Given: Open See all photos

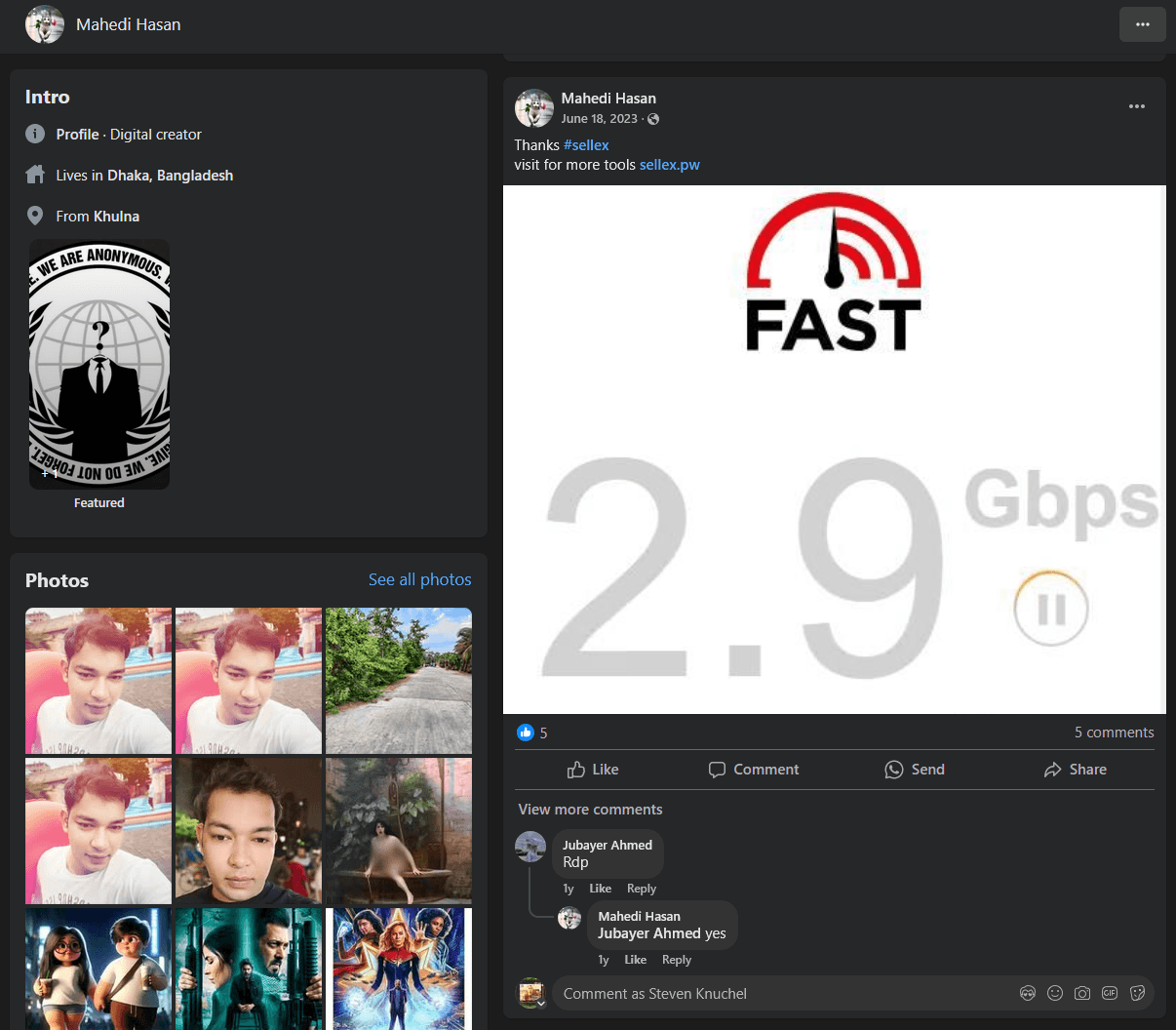Looking at the screenshot, I should click(x=419, y=579).
